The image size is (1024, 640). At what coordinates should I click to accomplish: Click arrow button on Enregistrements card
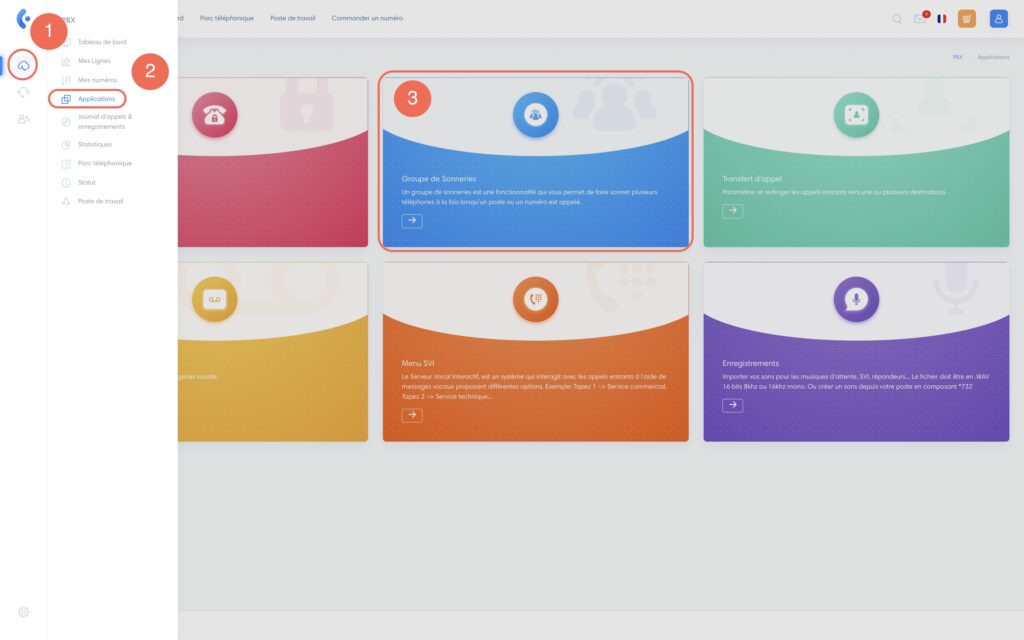coord(732,405)
